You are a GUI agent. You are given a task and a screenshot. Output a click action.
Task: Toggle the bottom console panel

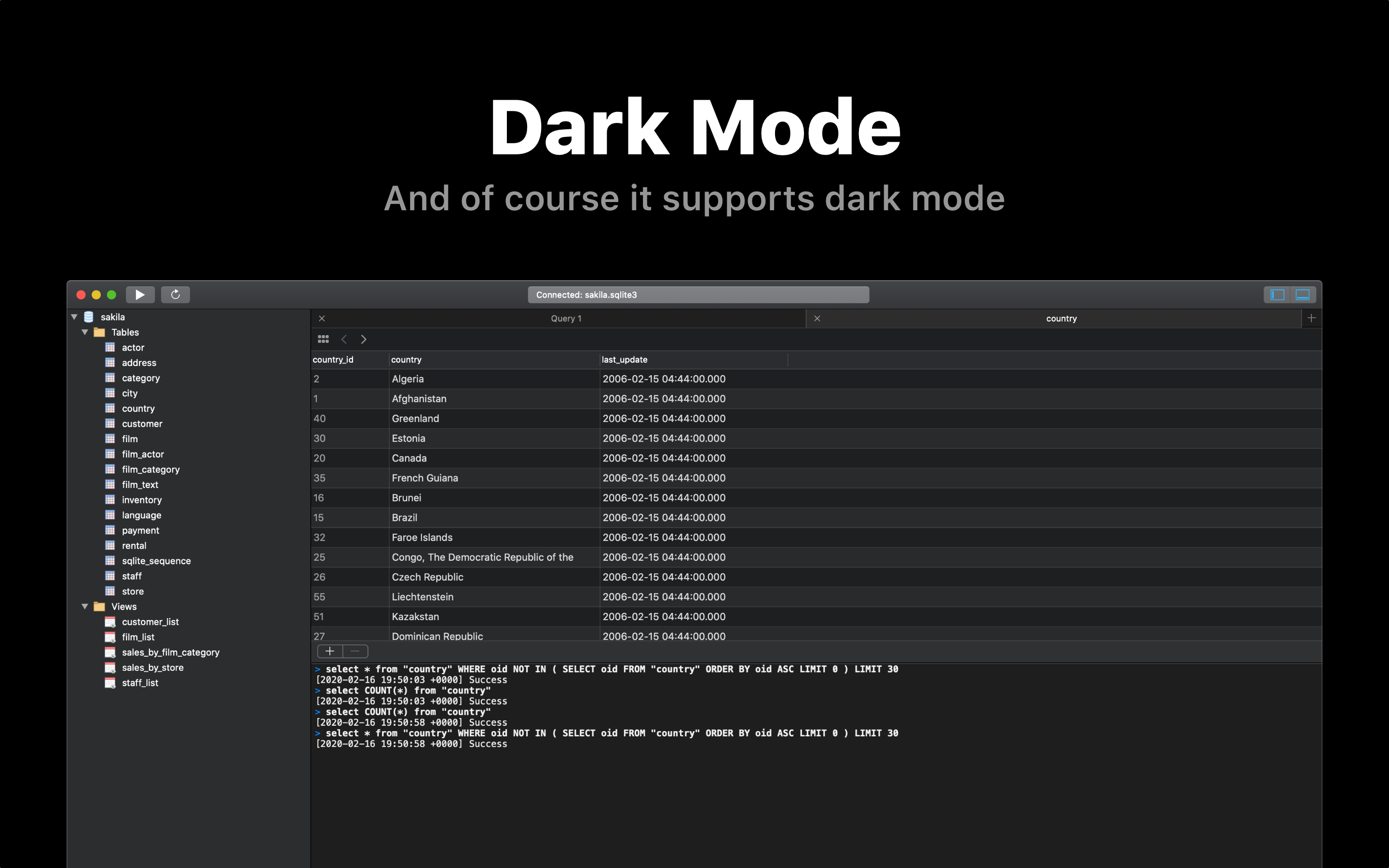click(x=1302, y=295)
